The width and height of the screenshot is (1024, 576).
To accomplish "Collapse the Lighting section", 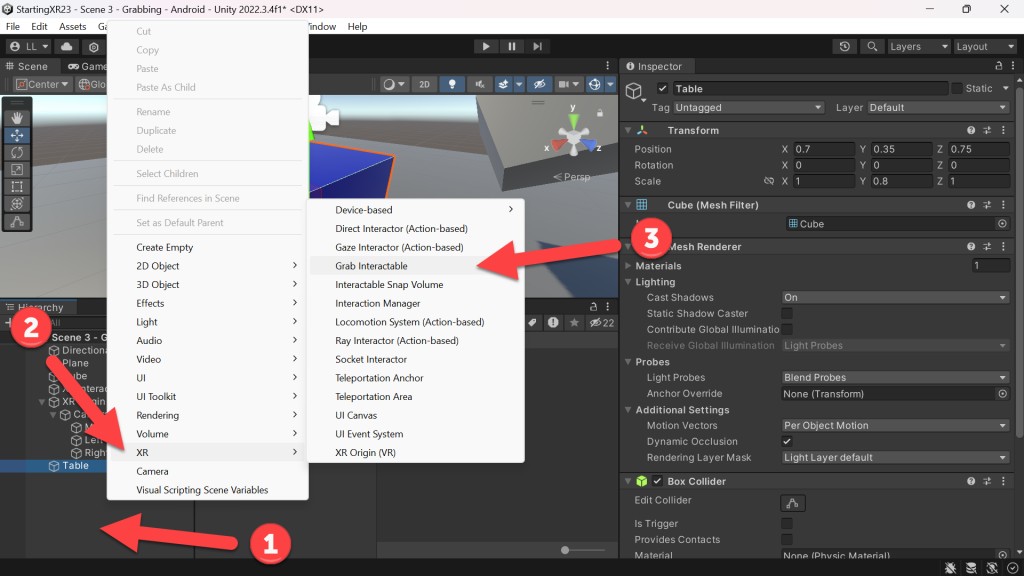I will tap(628, 282).
